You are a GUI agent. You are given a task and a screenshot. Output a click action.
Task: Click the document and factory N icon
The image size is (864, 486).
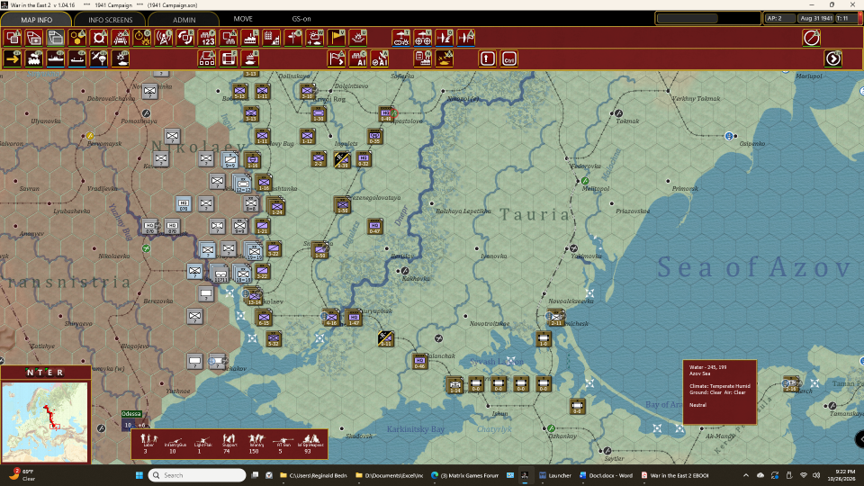423,58
